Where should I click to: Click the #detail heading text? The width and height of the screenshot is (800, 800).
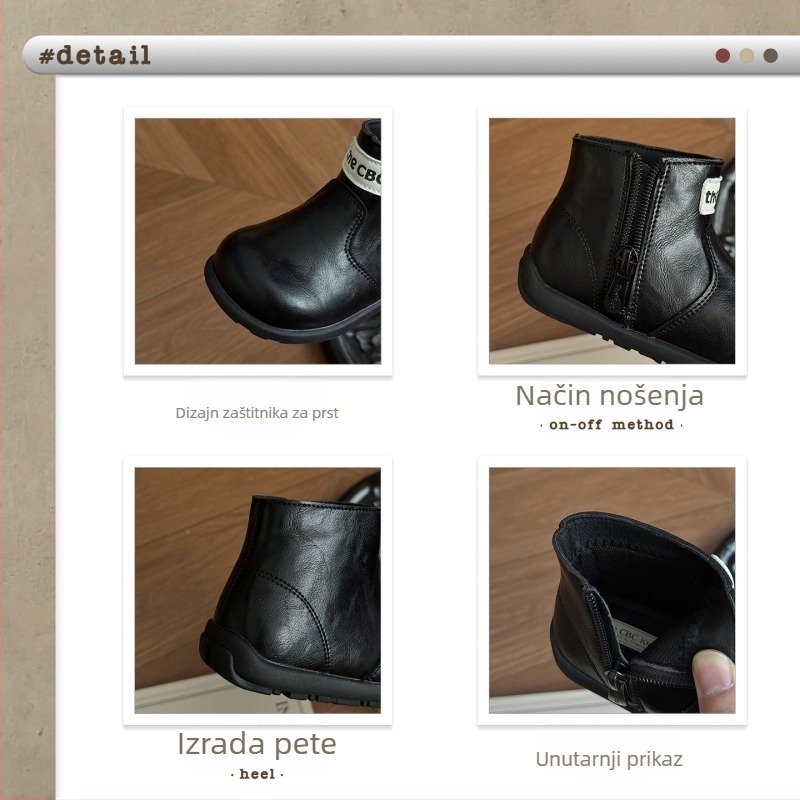pyautogui.click(x=95, y=55)
